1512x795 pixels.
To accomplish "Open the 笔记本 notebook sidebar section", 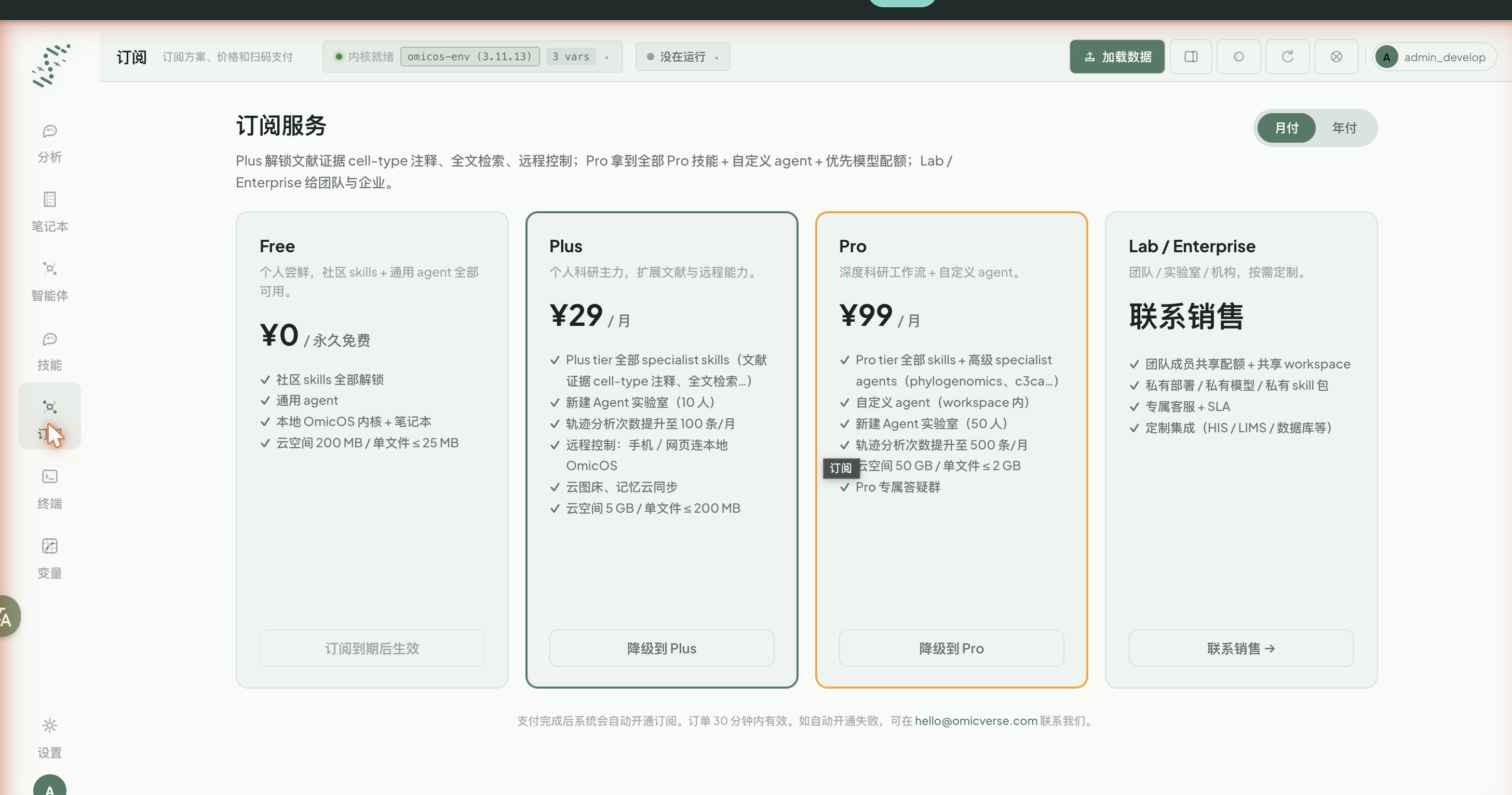I will (x=49, y=212).
